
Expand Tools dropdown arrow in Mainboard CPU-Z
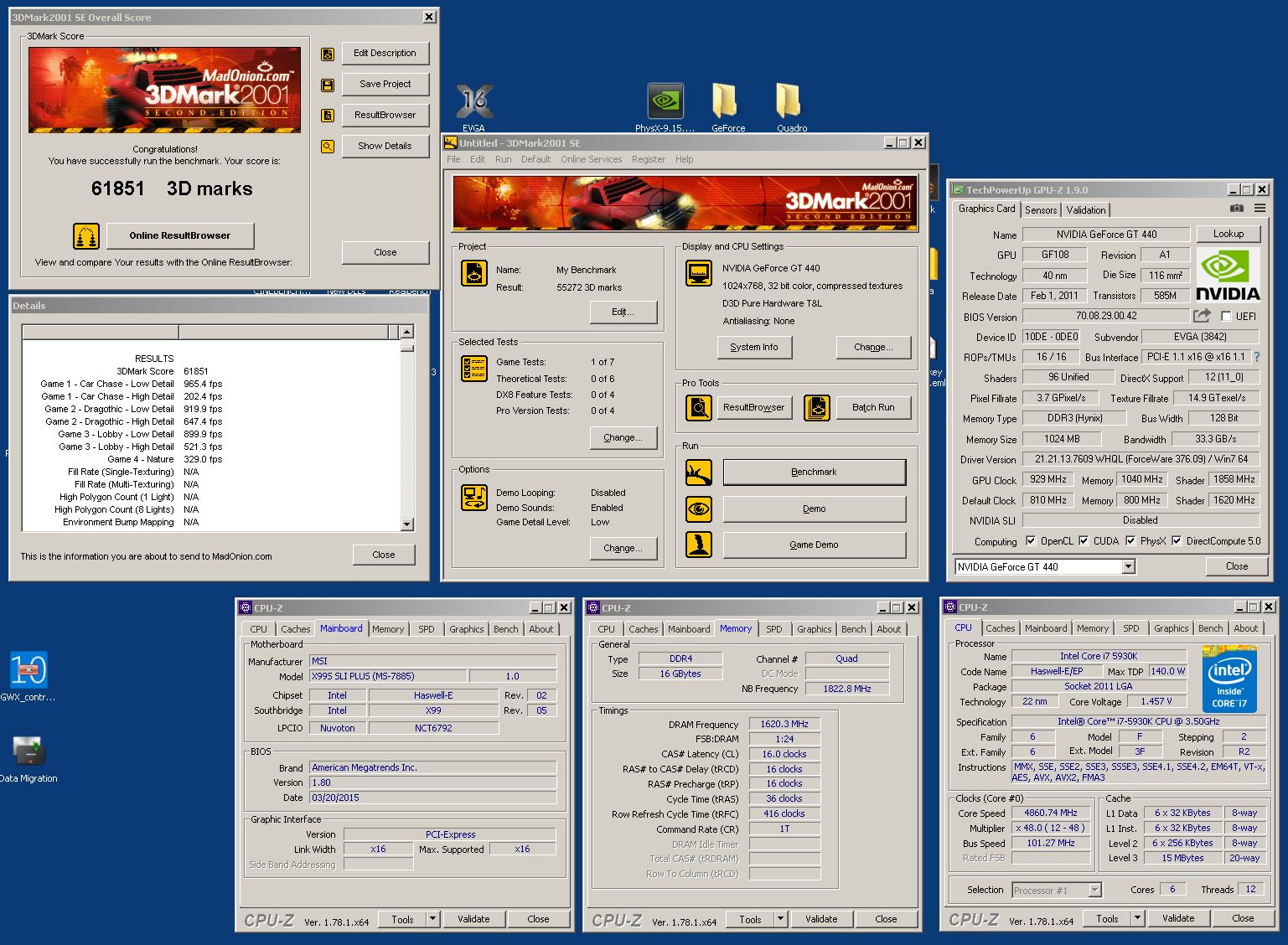pyautogui.click(x=433, y=919)
